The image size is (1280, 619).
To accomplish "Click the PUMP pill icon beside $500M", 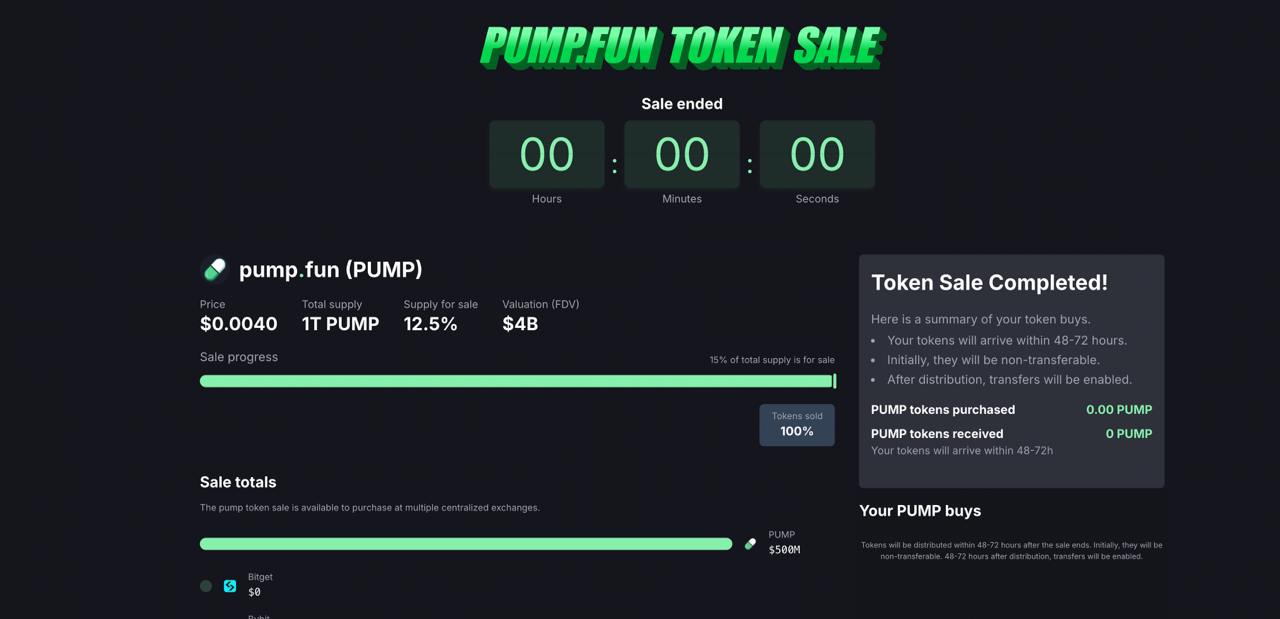I will coord(750,544).
